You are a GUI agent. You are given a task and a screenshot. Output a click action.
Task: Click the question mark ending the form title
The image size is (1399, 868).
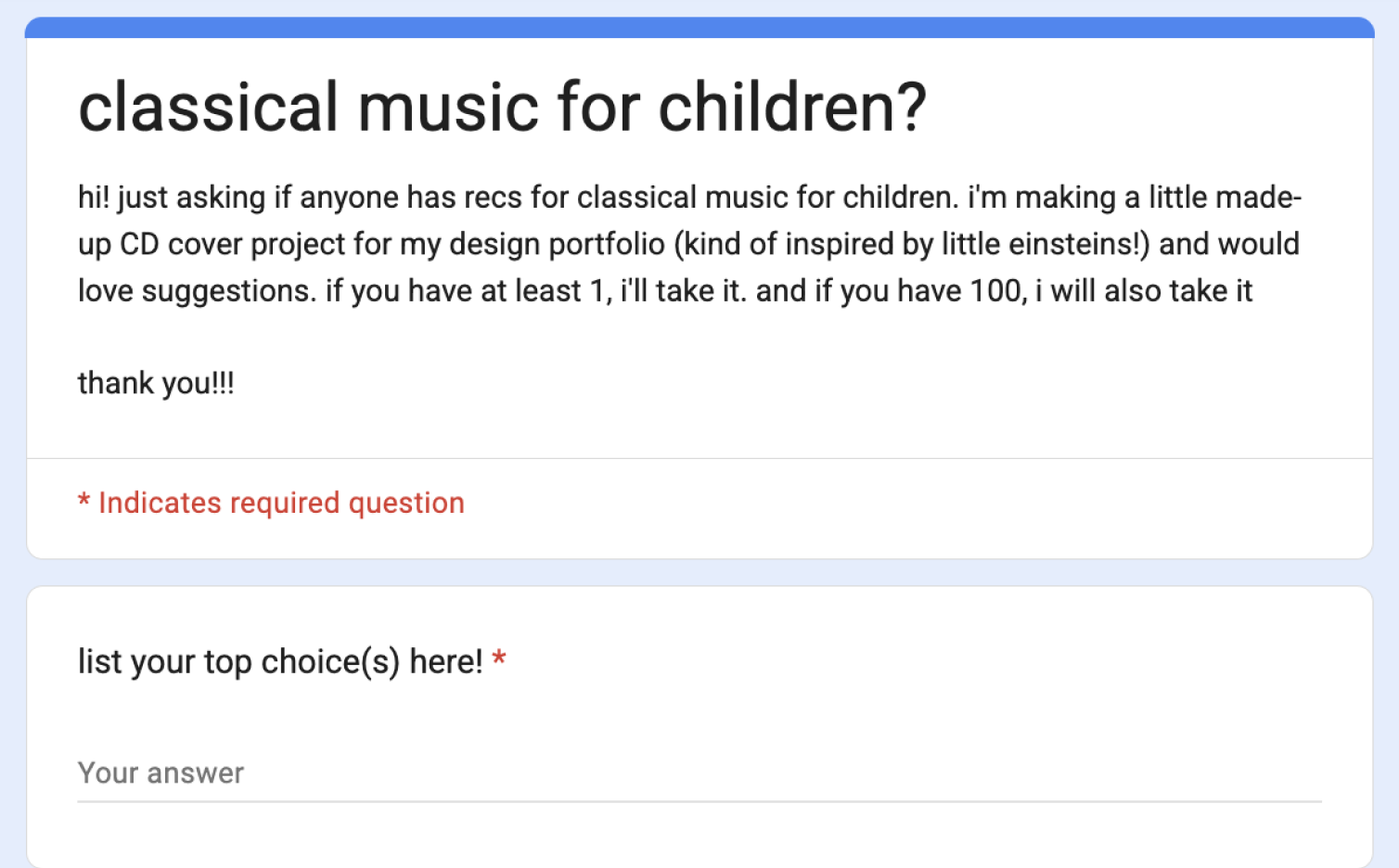pos(909,108)
